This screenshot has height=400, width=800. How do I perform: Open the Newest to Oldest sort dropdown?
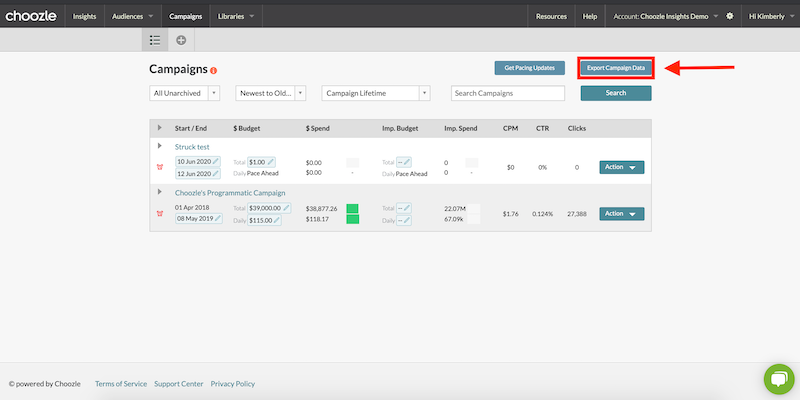(270, 93)
